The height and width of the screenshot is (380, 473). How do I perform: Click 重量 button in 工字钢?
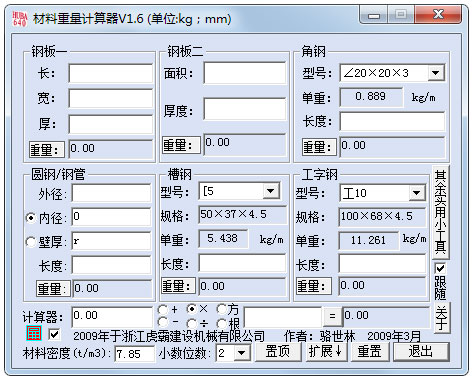314,286
